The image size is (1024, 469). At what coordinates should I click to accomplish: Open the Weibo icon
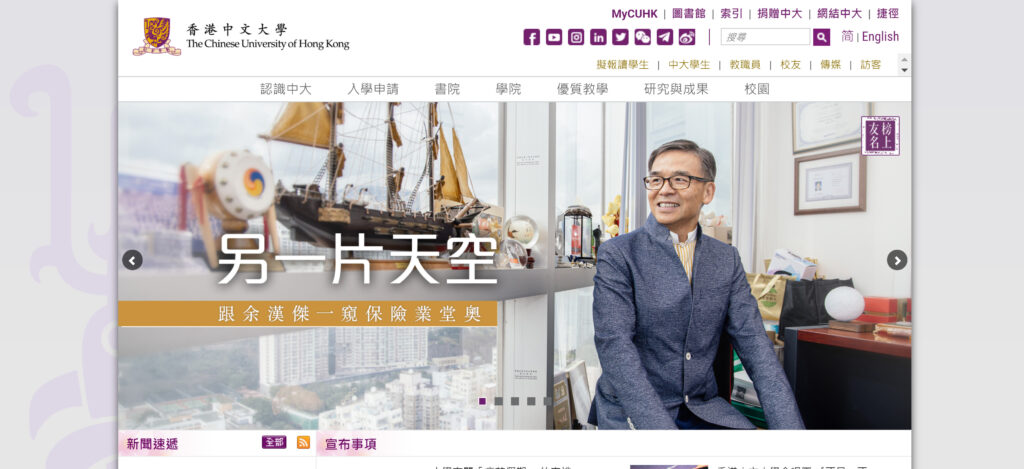(687, 37)
